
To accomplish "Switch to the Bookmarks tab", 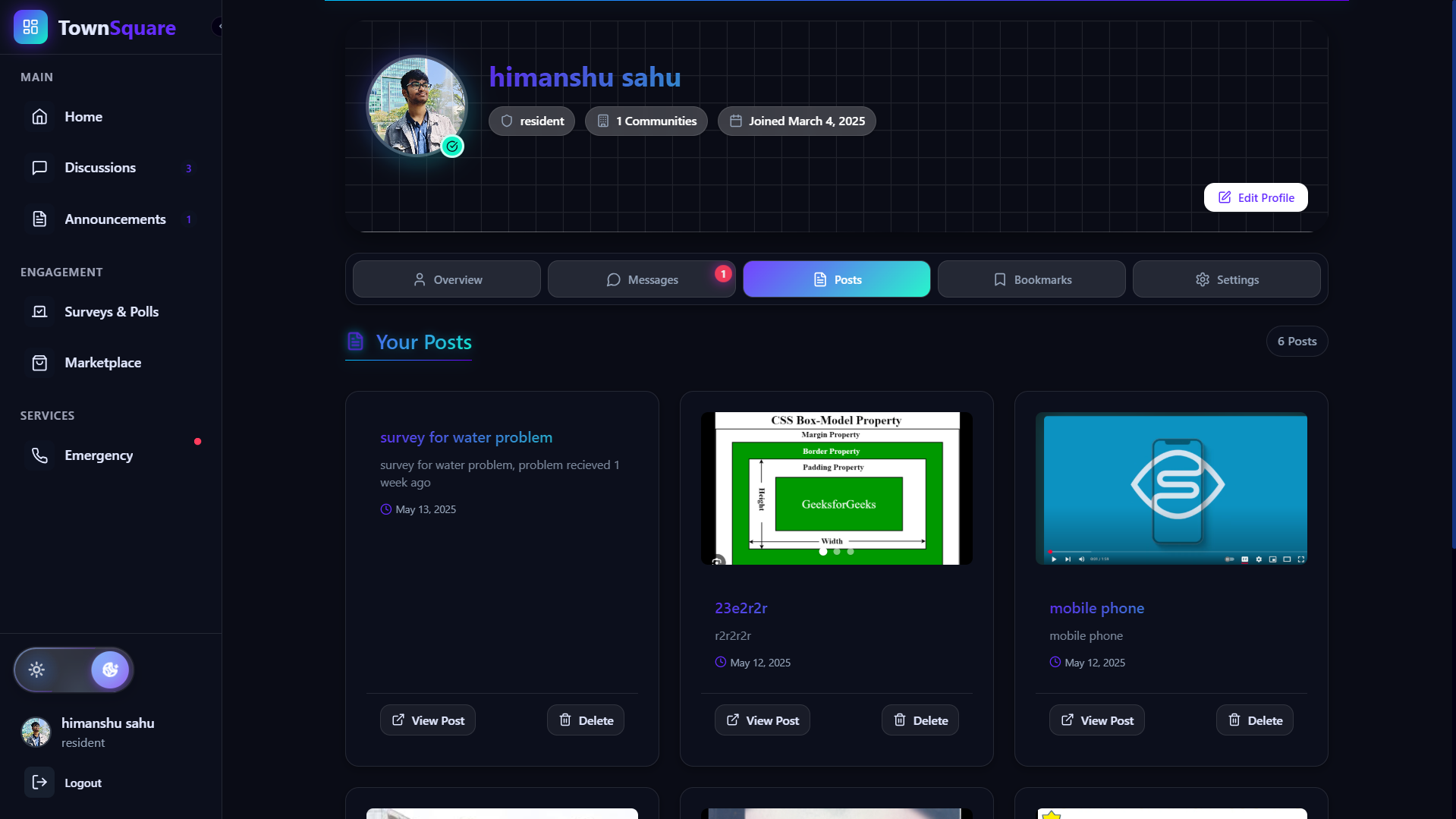I will (x=1031, y=279).
